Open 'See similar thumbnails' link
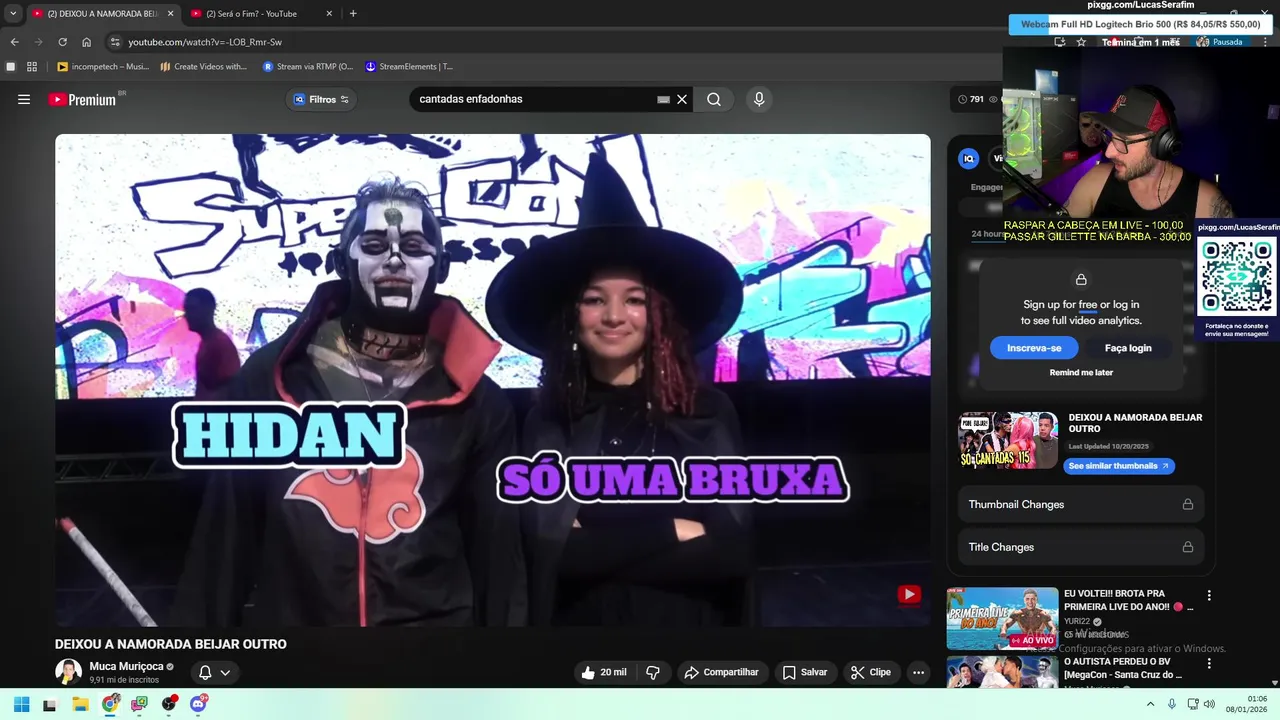The height and width of the screenshot is (720, 1280). [x=1118, y=466]
